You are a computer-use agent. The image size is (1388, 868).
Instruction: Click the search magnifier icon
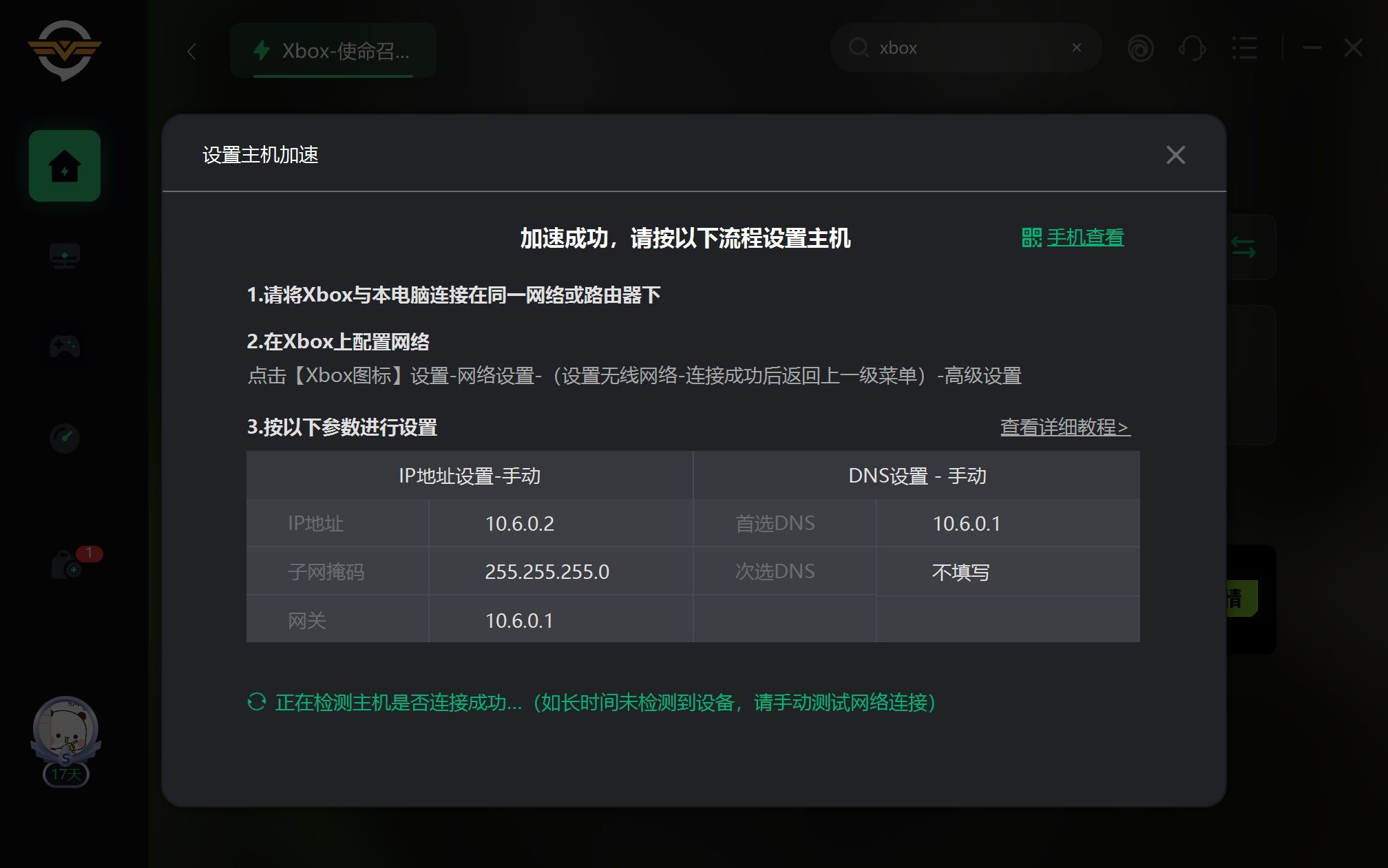click(859, 47)
